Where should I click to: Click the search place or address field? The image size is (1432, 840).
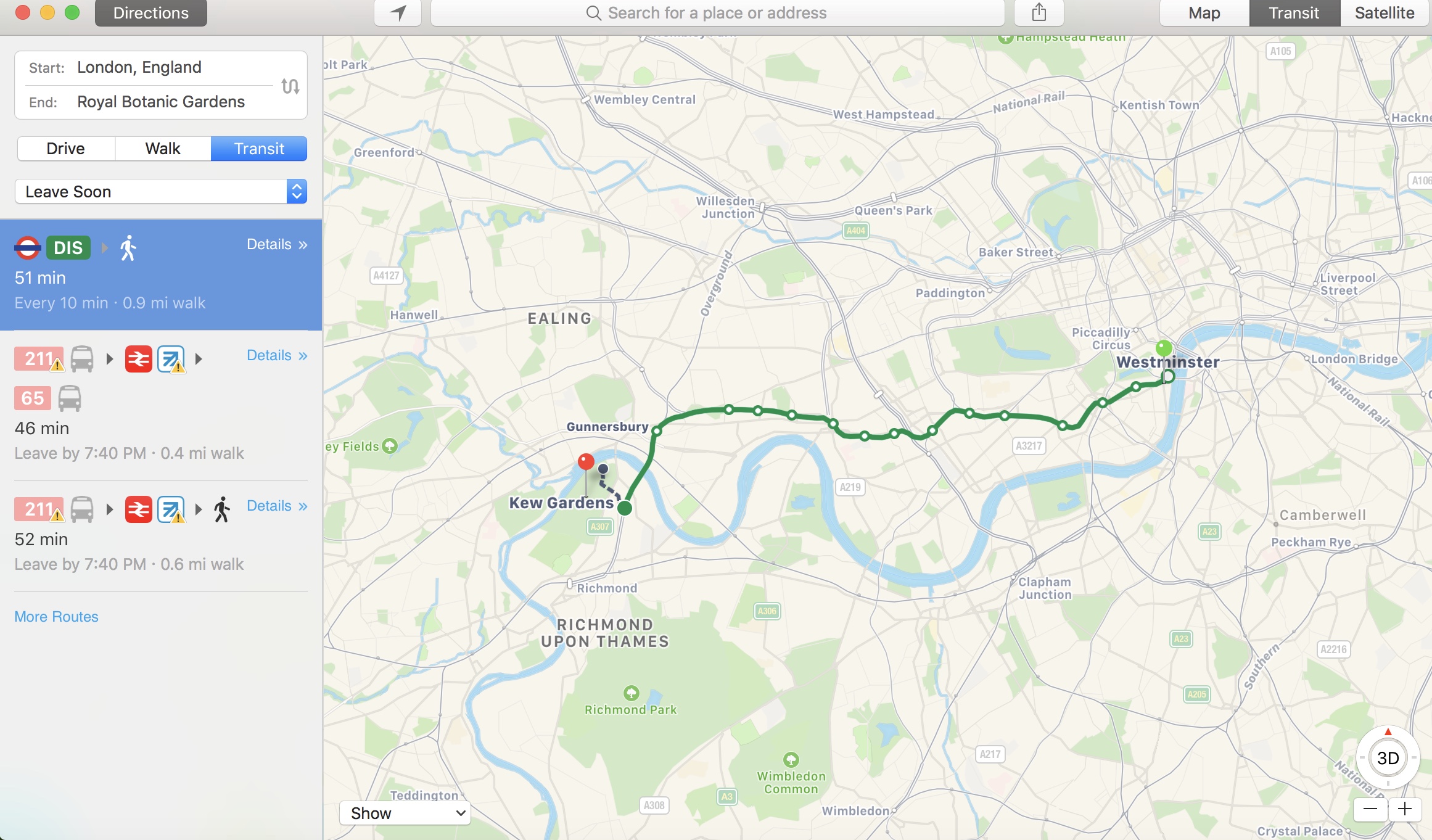pos(717,13)
